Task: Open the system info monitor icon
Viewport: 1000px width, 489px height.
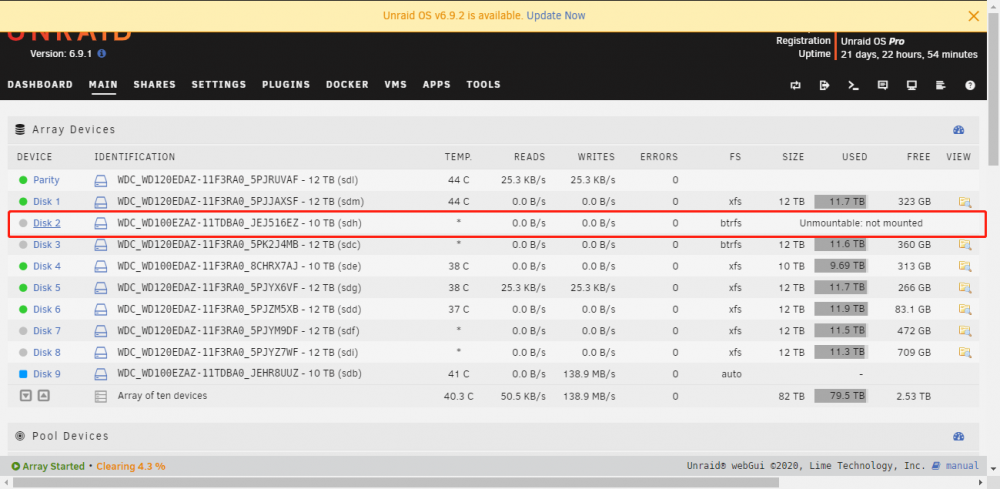Action: pos(912,85)
